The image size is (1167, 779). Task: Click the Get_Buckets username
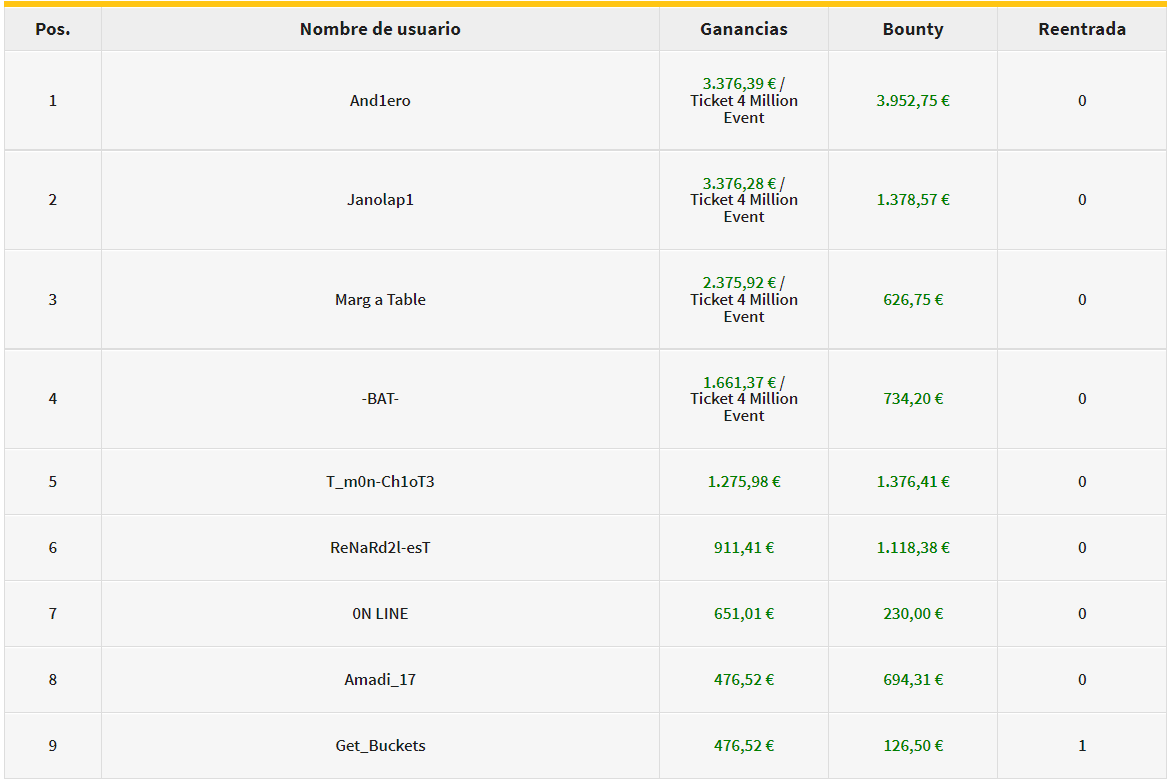380,746
